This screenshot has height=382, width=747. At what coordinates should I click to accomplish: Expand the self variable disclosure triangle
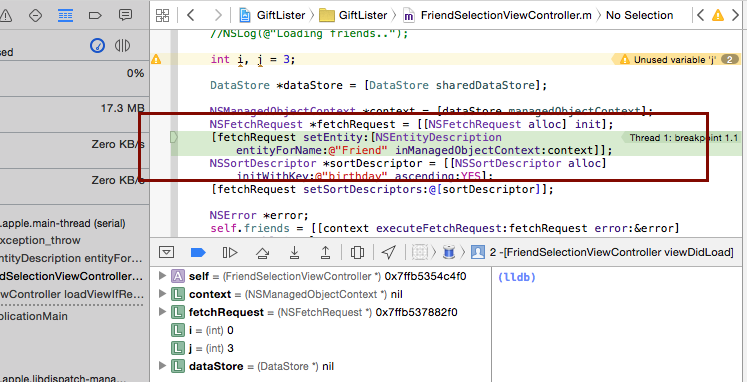pyautogui.click(x=162, y=275)
